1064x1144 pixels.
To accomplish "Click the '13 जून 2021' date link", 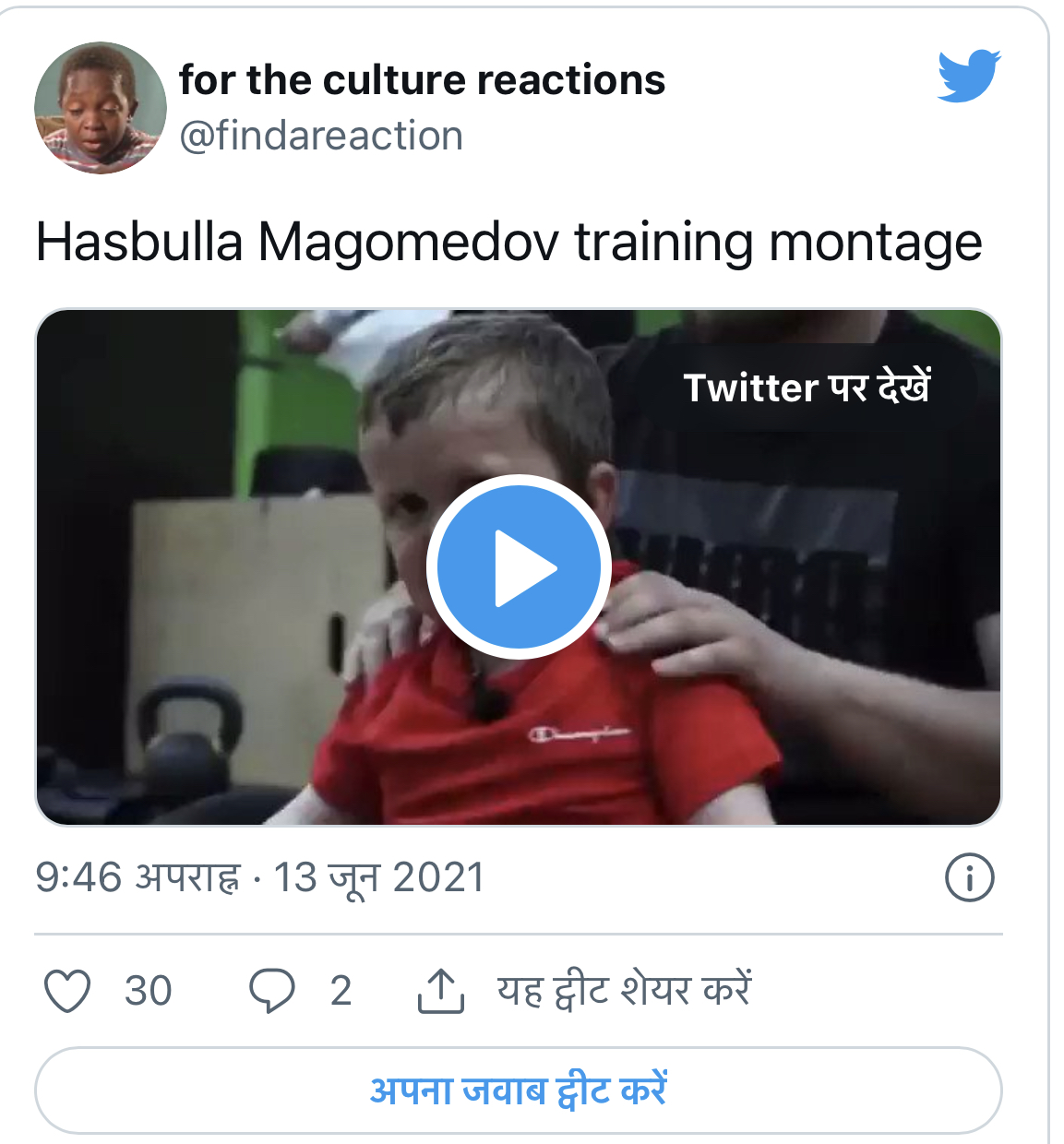I will point(379,877).
